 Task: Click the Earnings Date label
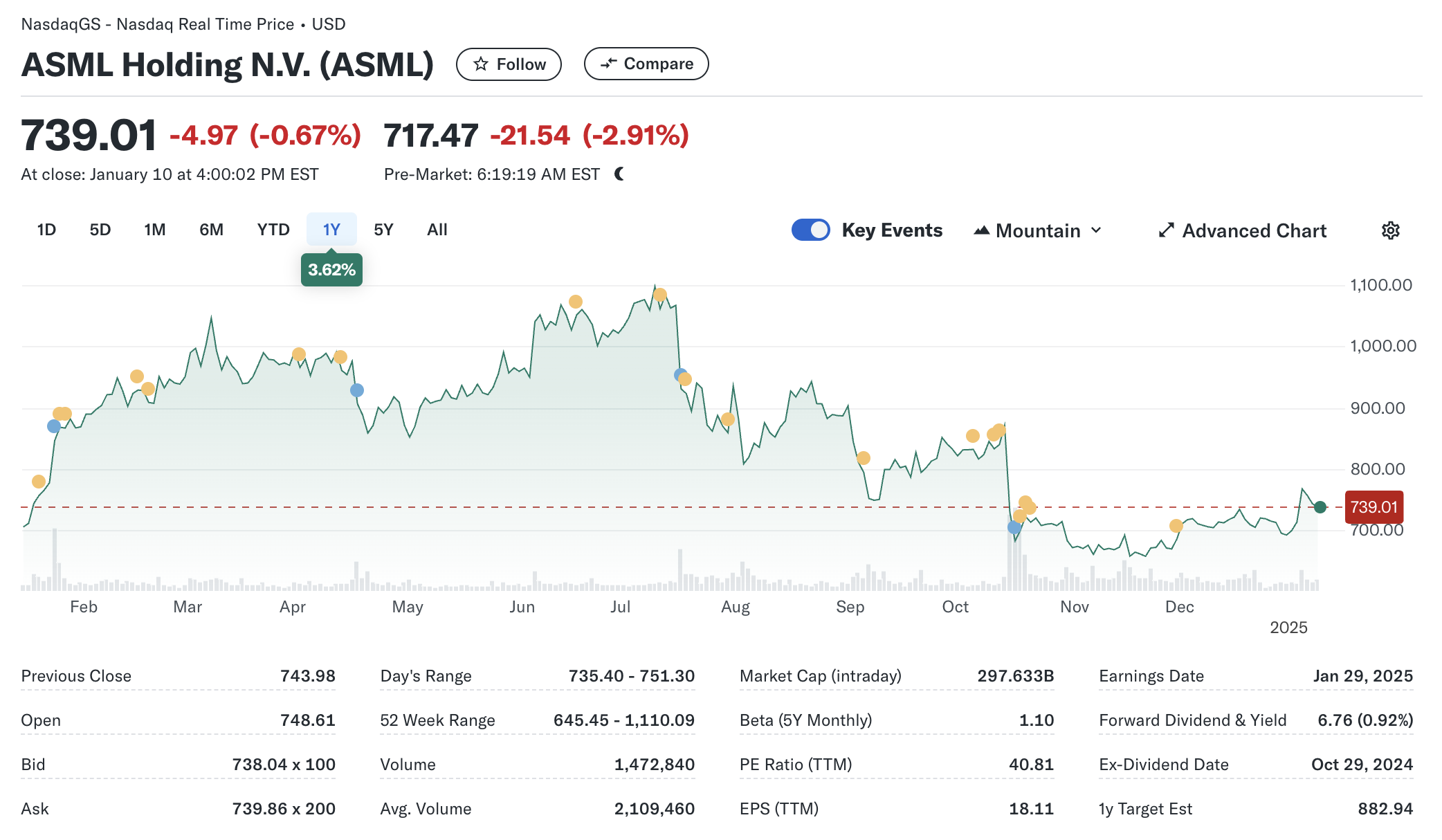coord(1151,676)
